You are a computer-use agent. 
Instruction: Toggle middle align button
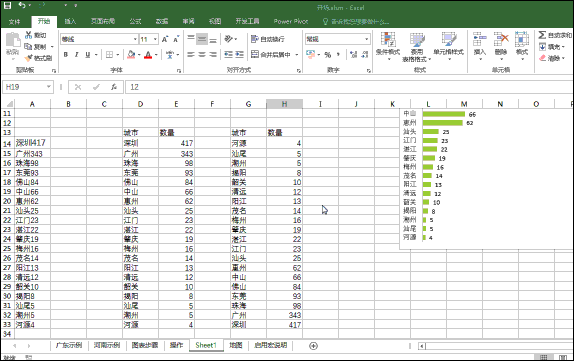pos(202,39)
